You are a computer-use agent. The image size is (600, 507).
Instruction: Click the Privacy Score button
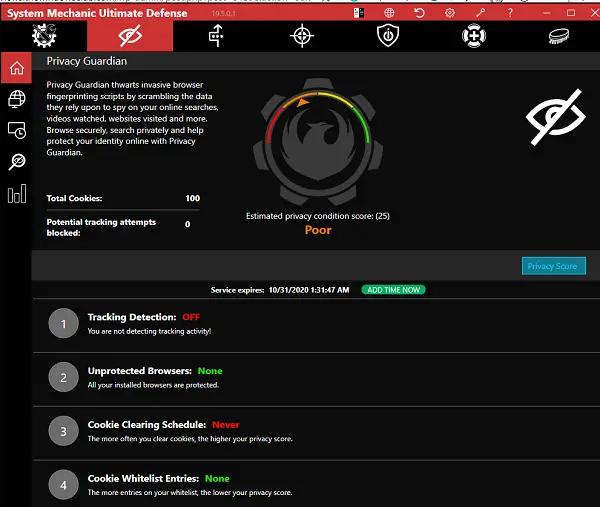[553, 266]
